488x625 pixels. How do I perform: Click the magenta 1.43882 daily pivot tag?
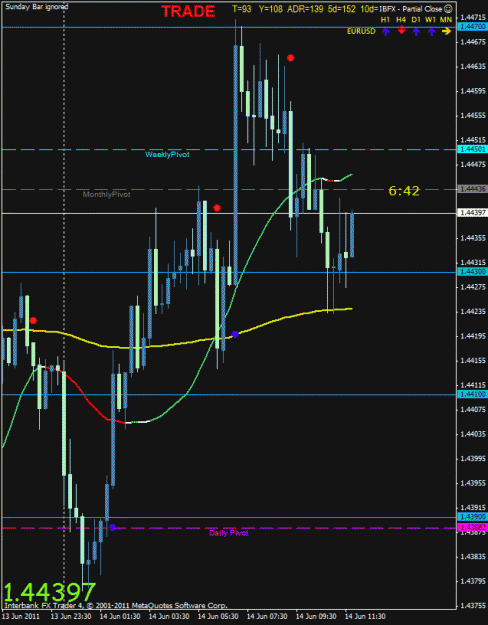tap(473, 527)
